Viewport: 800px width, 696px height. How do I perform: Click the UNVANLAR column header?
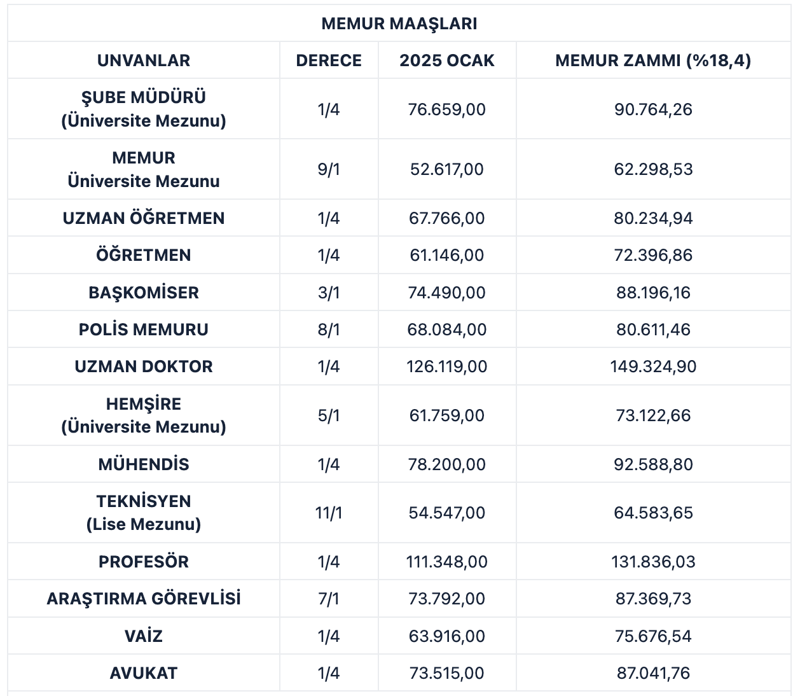click(x=143, y=61)
